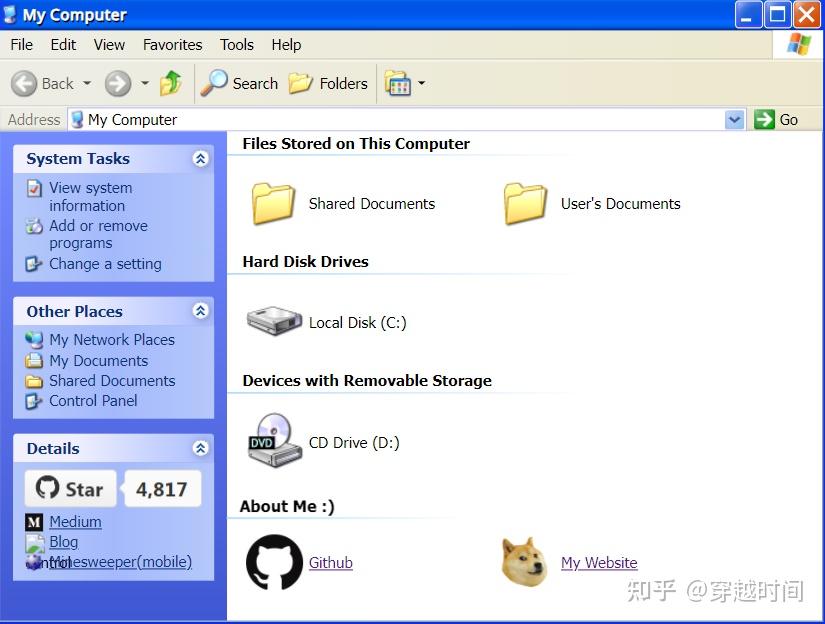Image resolution: width=825 pixels, height=624 pixels.
Task: Open the User's Documents folder icon
Action: tap(524, 200)
